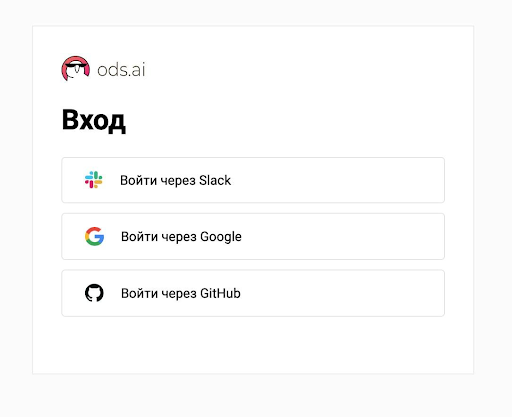Click the colorful Slack logo icon
512x417 pixels.
(94, 180)
